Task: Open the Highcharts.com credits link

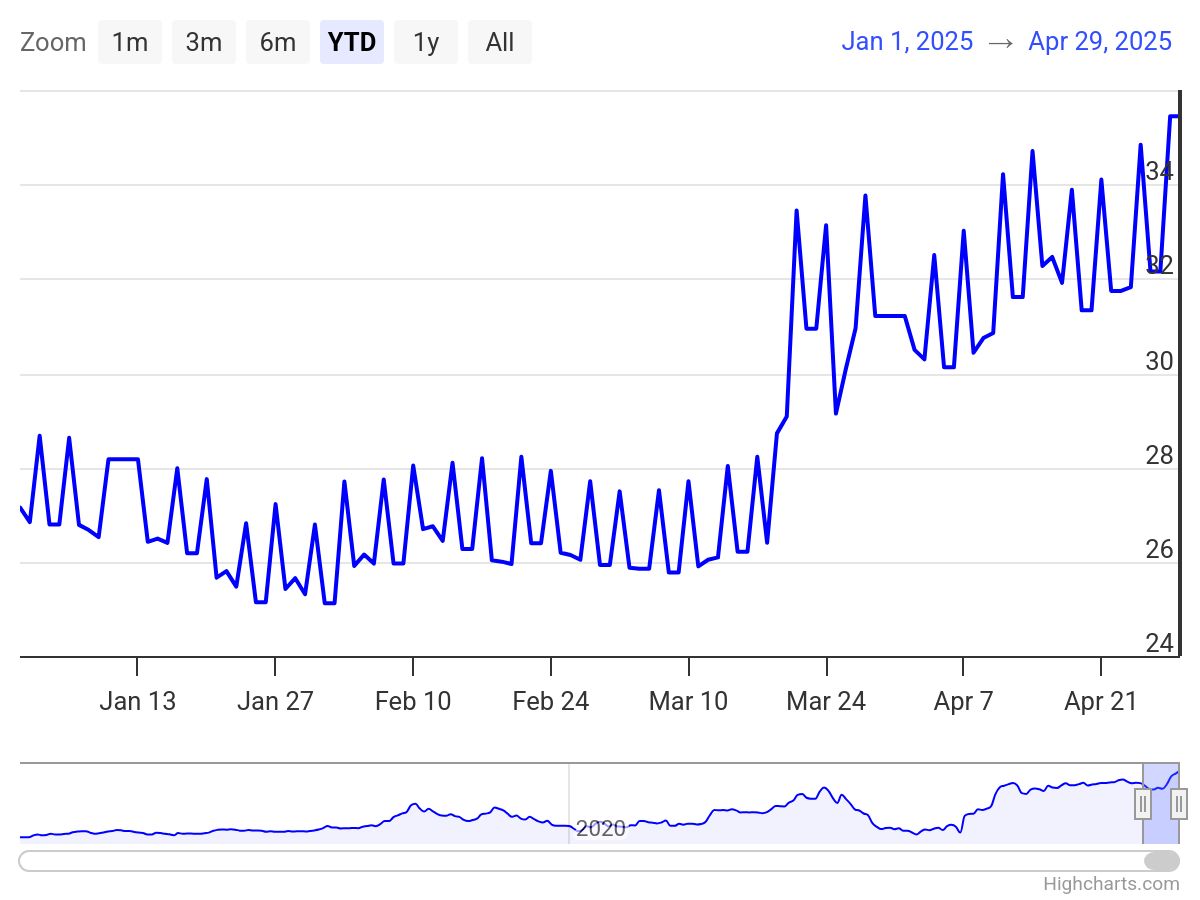Action: tap(1111, 884)
